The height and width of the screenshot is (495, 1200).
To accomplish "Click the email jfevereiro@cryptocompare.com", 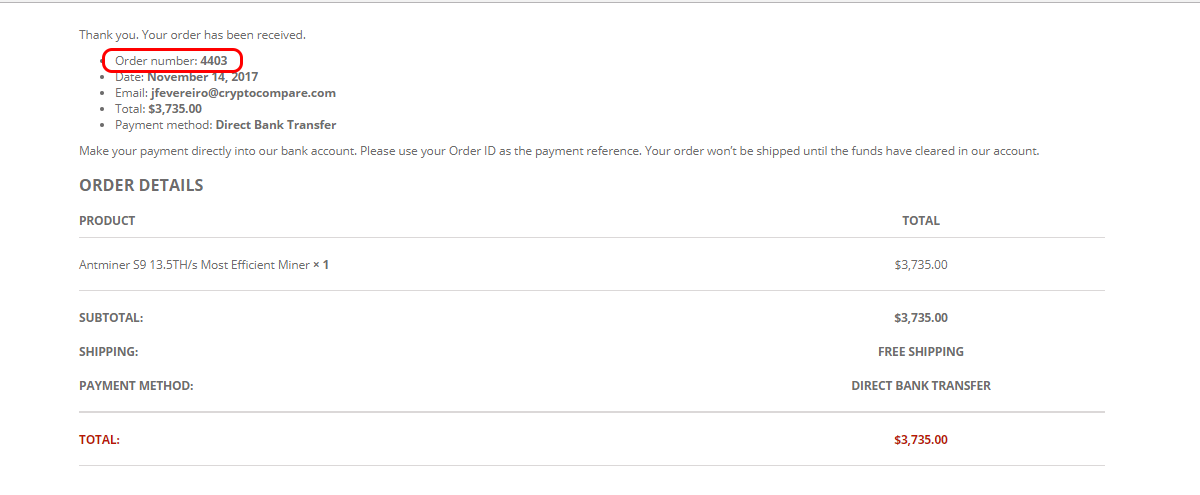I will tap(243, 93).
